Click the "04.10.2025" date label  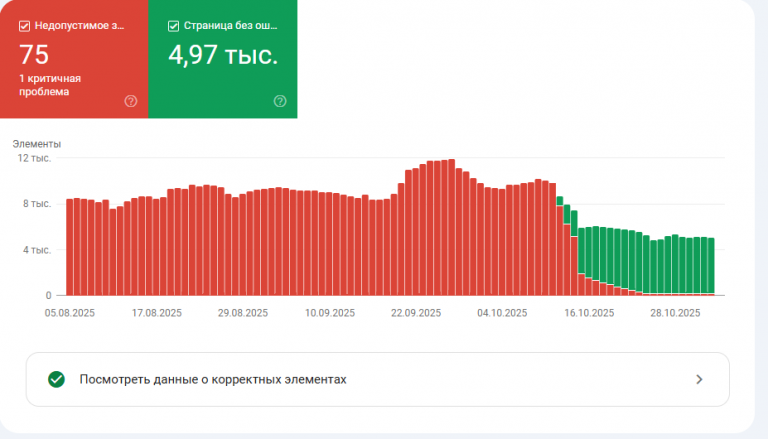pyautogui.click(x=502, y=313)
